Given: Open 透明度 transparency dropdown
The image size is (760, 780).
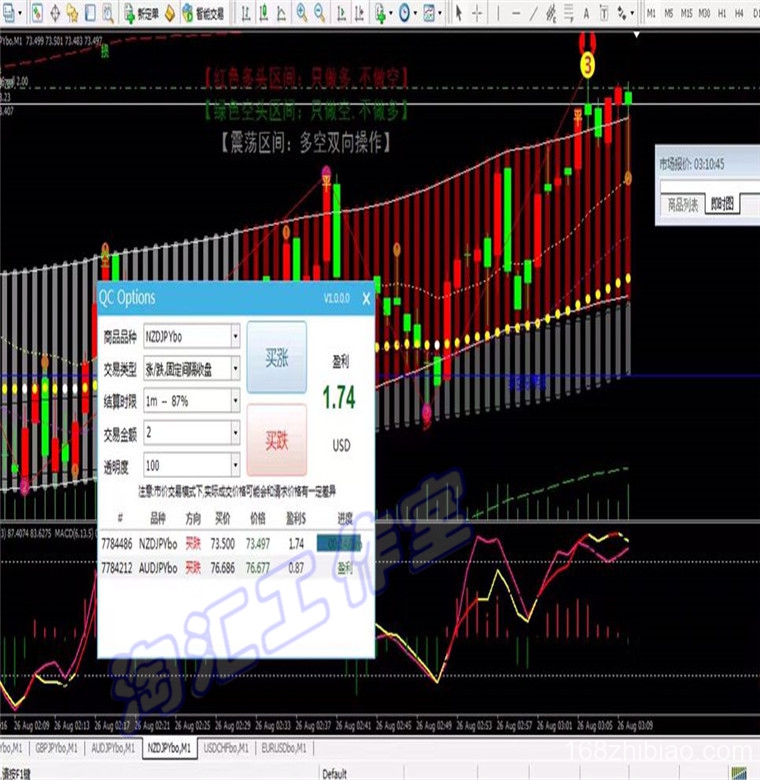Looking at the screenshot, I should [x=191, y=465].
